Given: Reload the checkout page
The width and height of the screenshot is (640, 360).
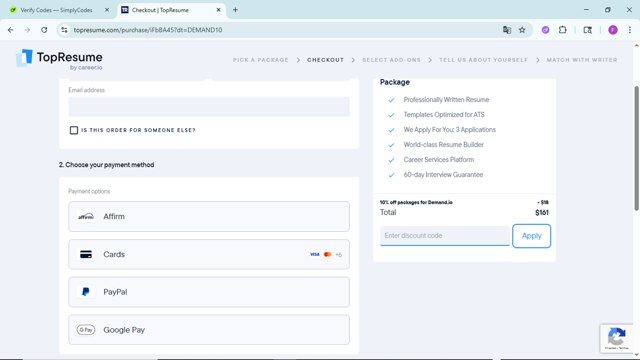Looking at the screenshot, I should [x=44, y=30].
